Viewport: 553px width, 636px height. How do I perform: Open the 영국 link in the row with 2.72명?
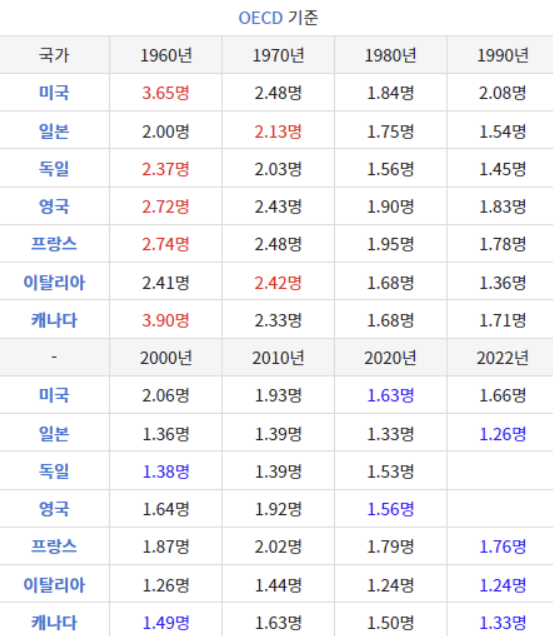click(x=54, y=206)
